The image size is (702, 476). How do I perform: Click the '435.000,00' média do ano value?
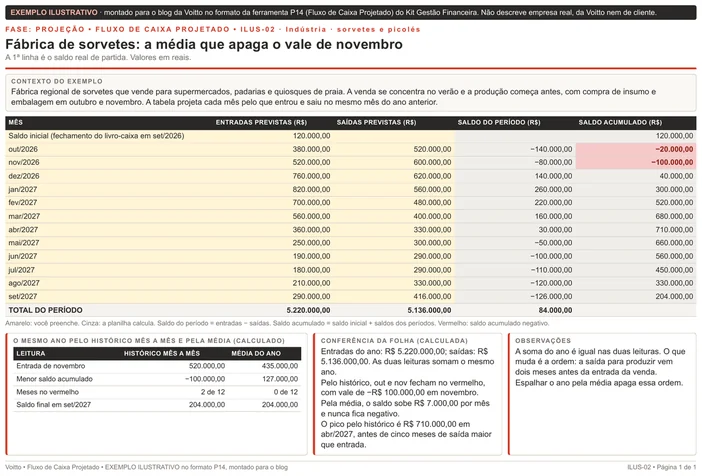tap(280, 366)
